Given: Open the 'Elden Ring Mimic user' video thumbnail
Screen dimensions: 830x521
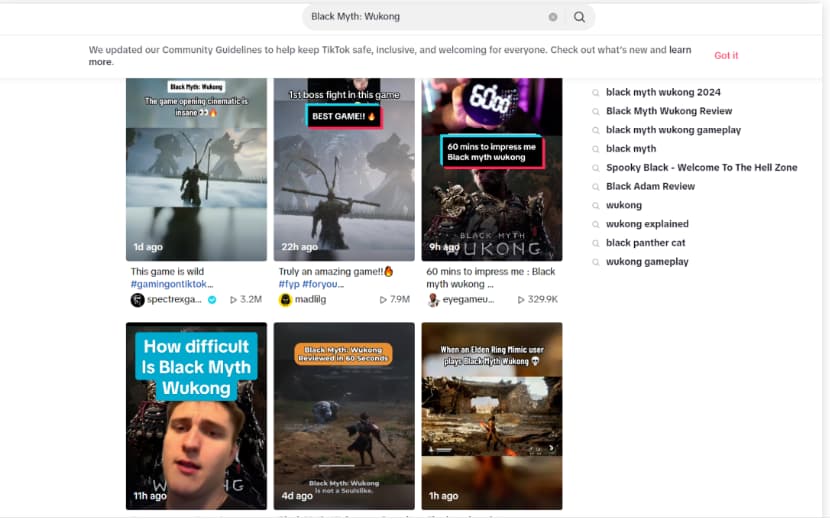Looking at the screenshot, I should click(x=492, y=416).
